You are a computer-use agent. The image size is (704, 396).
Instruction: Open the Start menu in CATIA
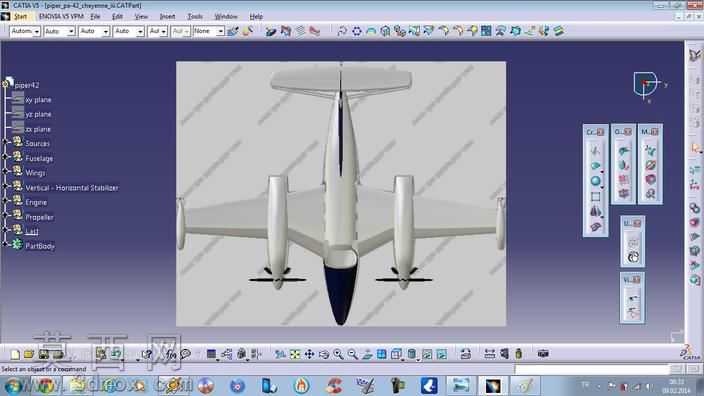coord(20,17)
